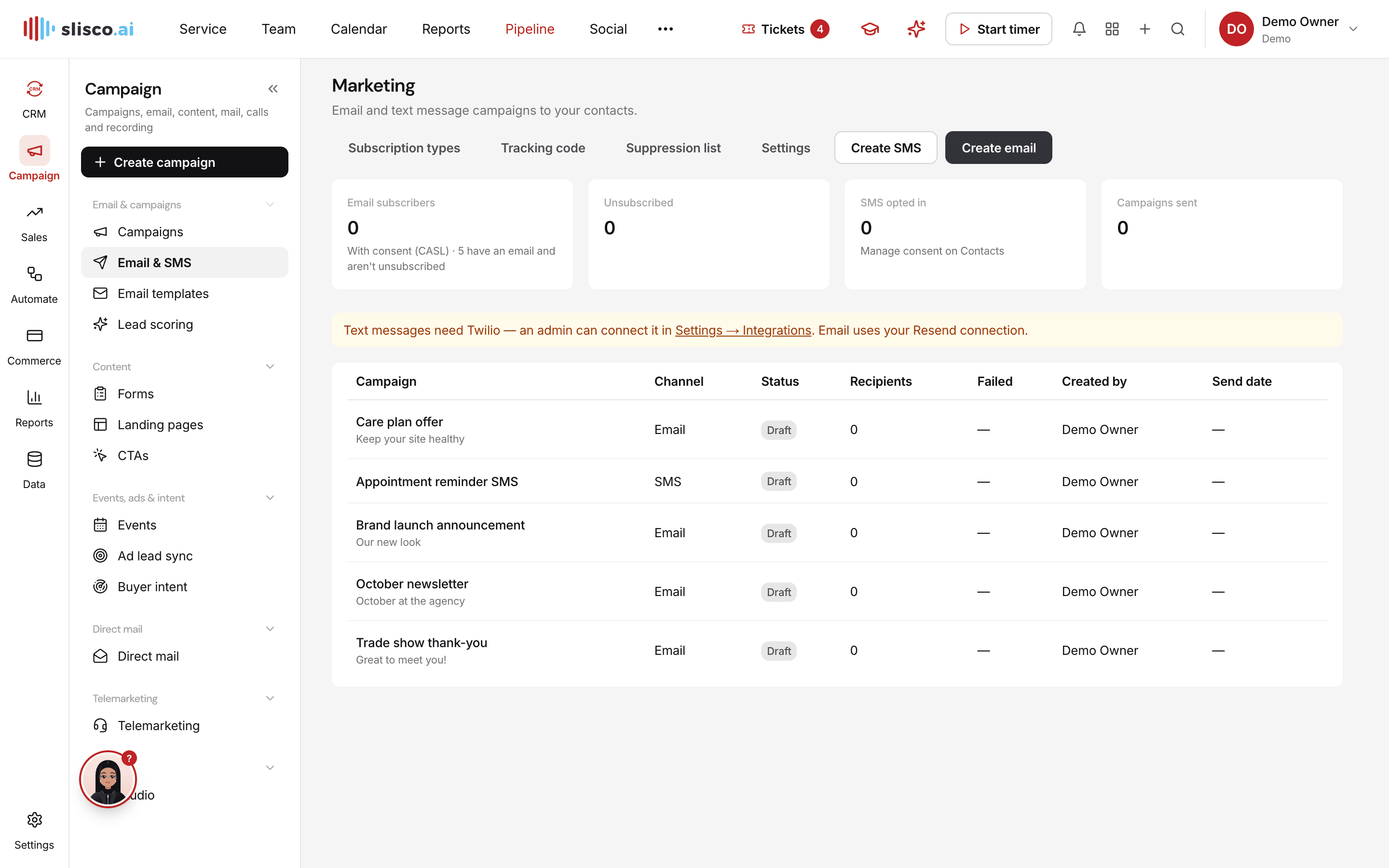Open the CRM section in left rail
This screenshot has width=1389, height=868.
pos(34,99)
